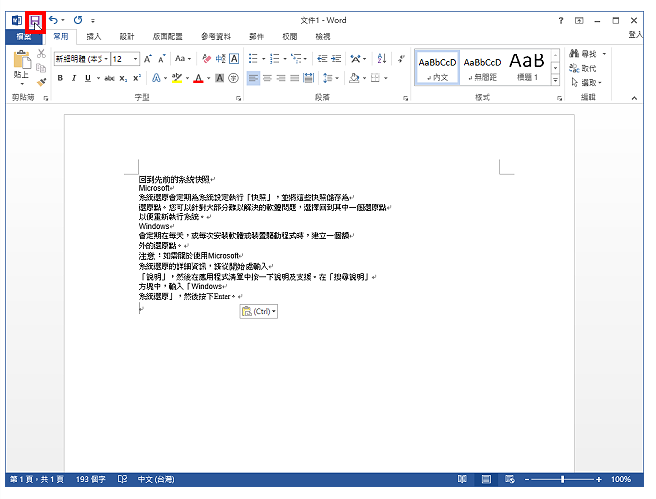Increase font size with grow font icon
The width and height of the screenshot is (656, 499).
click(x=148, y=59)
